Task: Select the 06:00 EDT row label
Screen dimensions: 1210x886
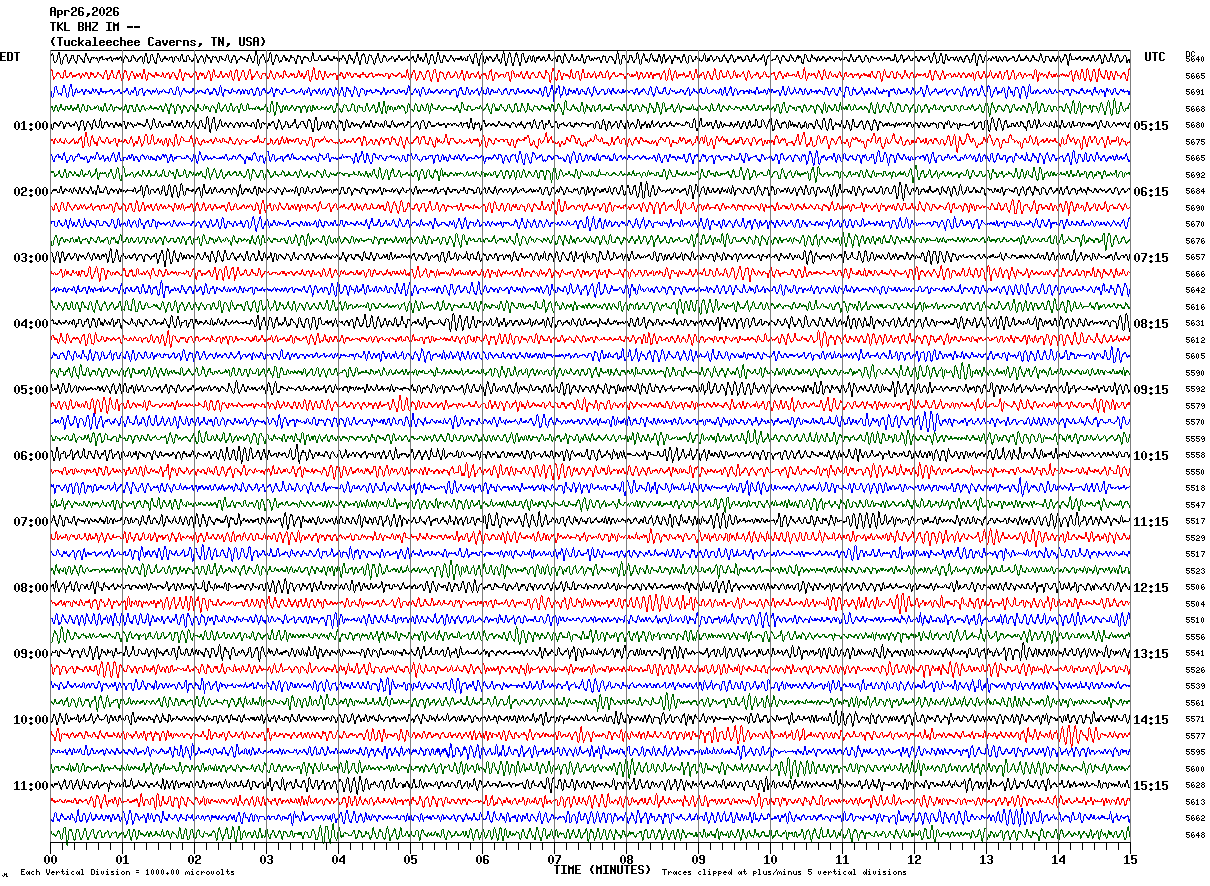Action: 30,456
